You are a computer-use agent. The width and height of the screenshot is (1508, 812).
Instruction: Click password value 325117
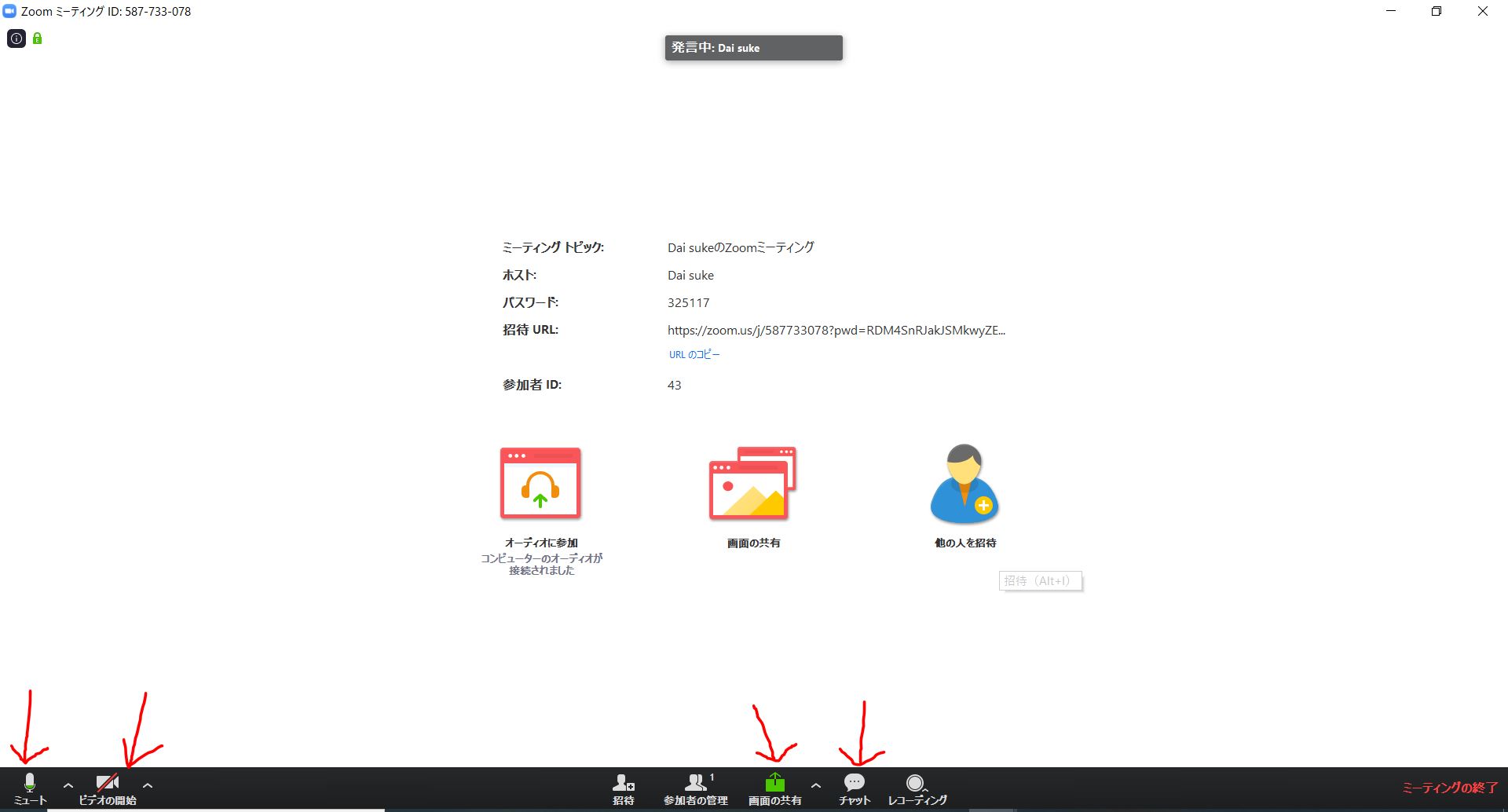(x=689, y=302)
